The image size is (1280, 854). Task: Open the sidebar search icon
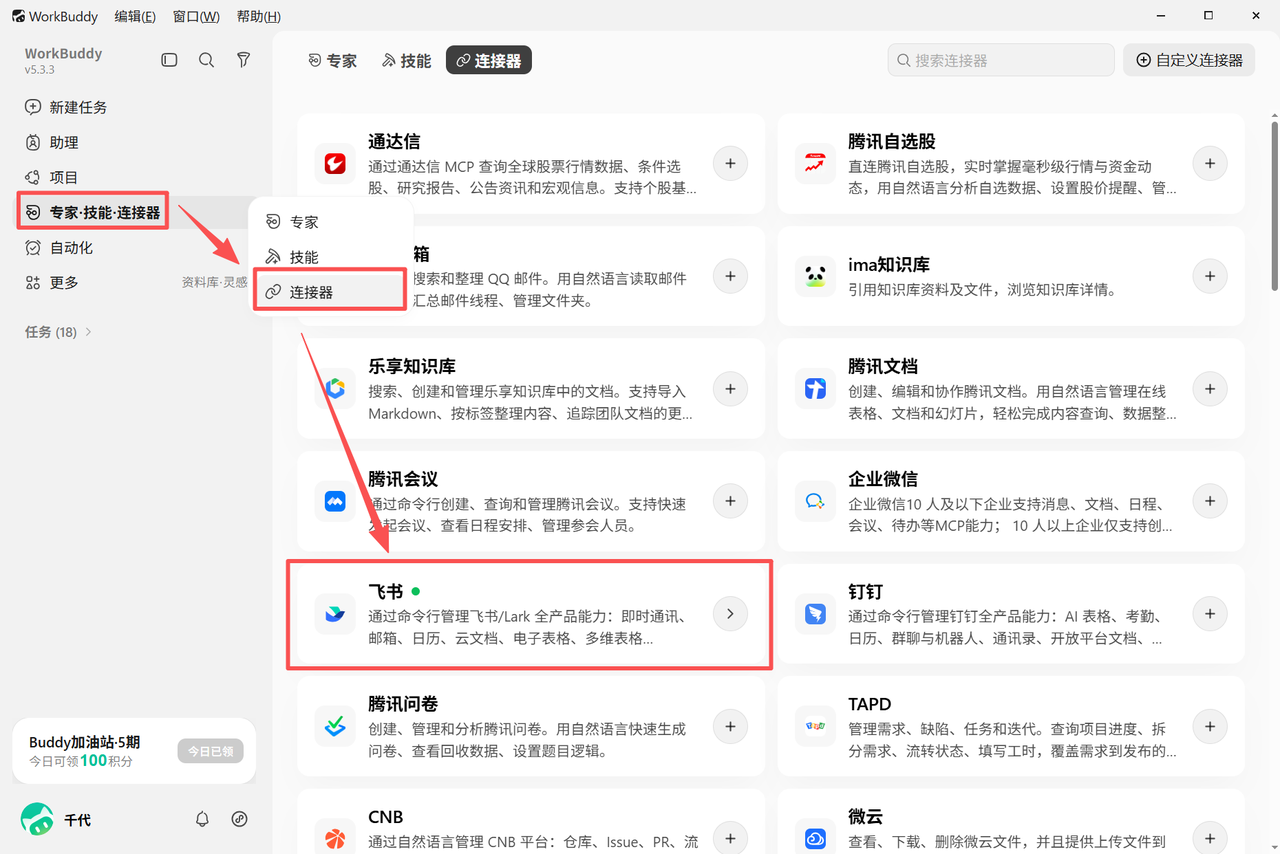tap(206, 60)
